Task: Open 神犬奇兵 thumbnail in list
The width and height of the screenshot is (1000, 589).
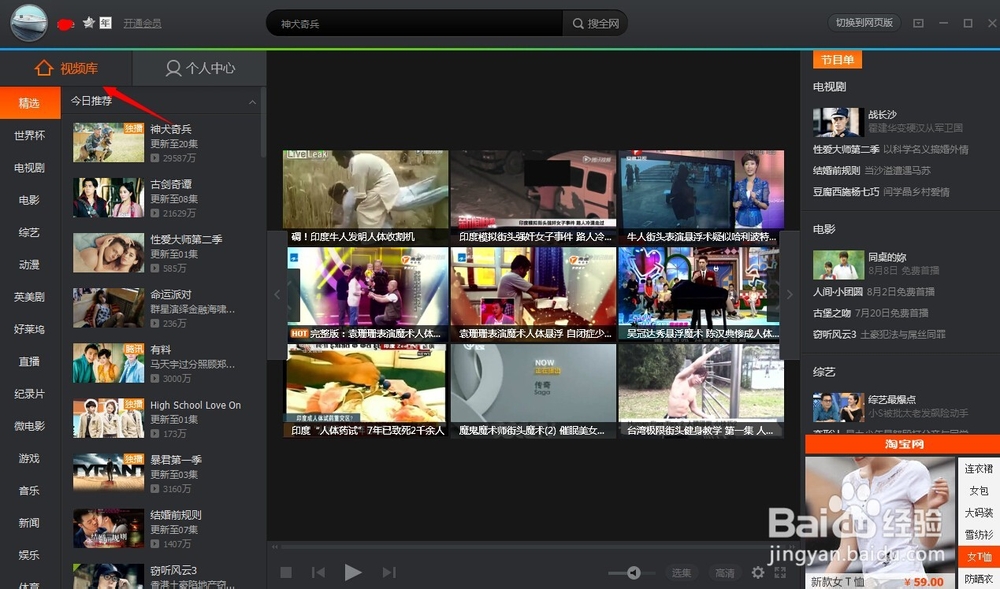Action: click(108, 142)
